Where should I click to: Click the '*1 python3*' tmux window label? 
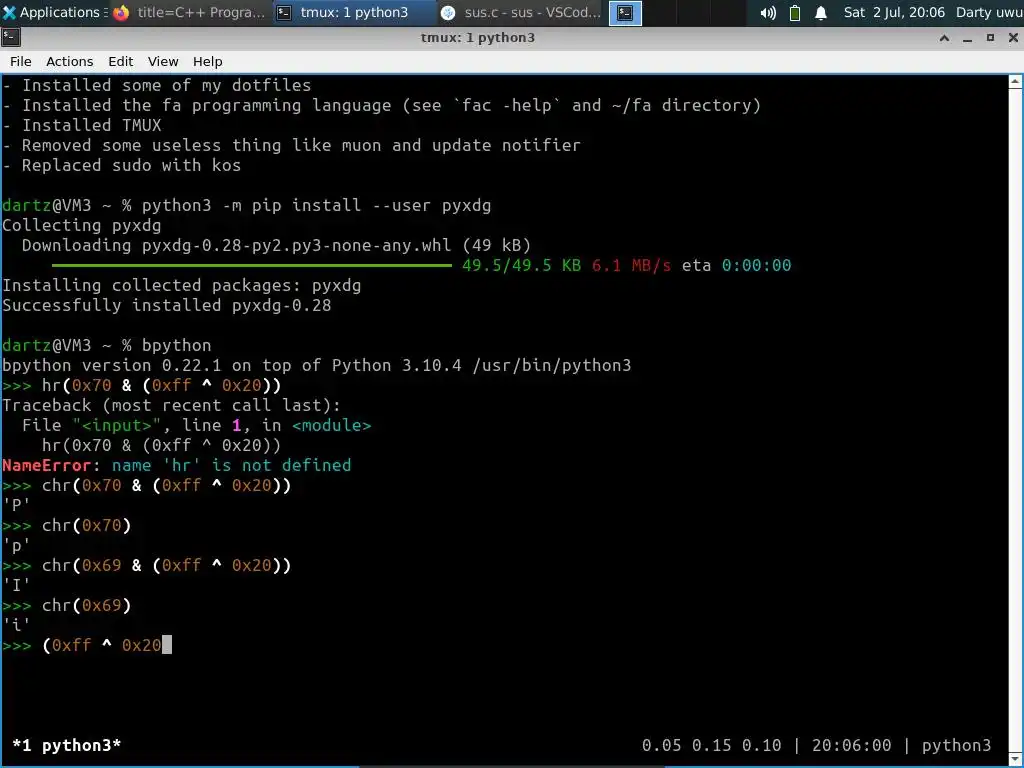67,745
